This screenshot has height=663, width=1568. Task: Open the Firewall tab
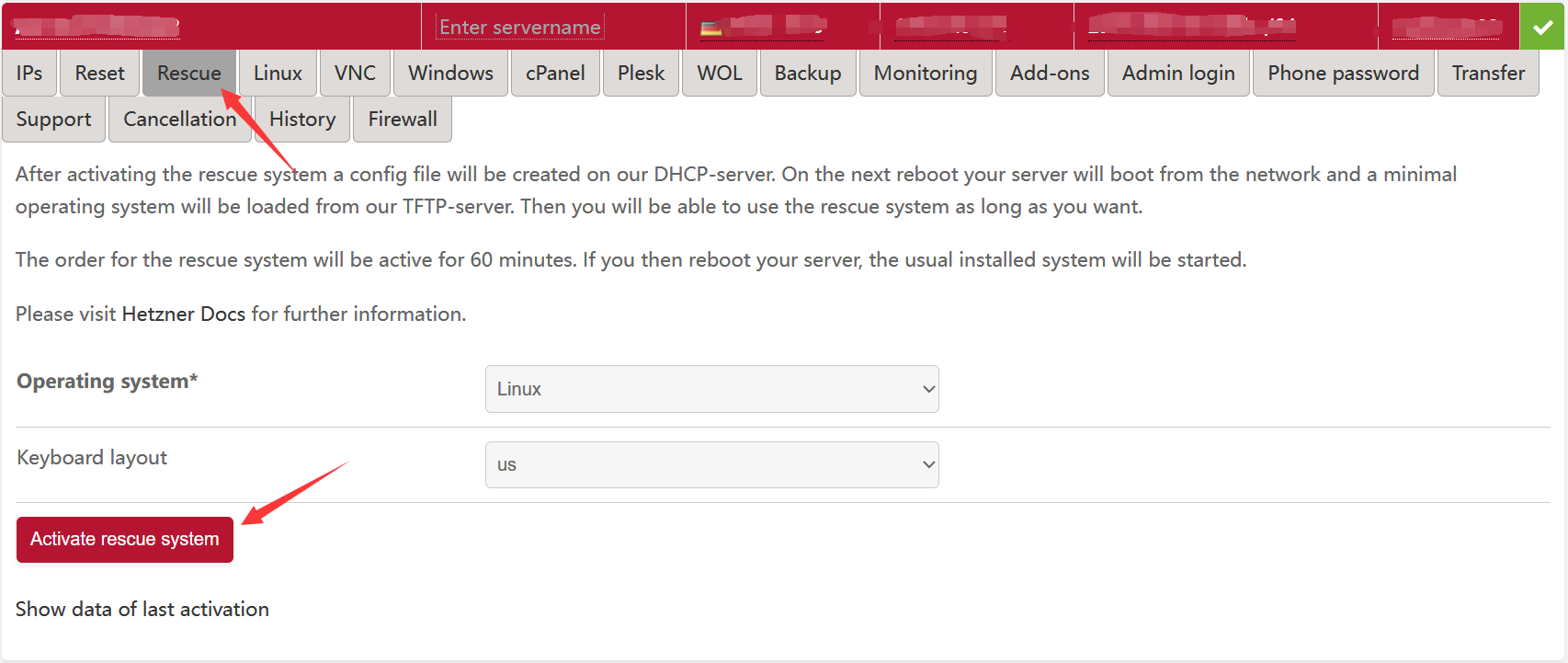coord(403,120)
